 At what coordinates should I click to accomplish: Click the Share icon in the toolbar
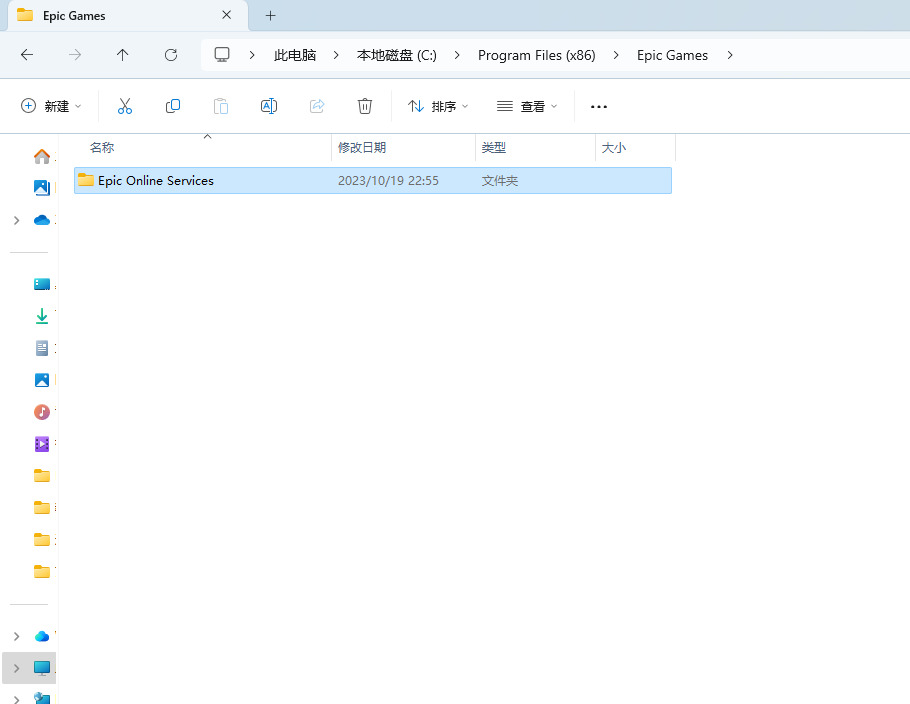pyautogui.click(x=317, y=106)
